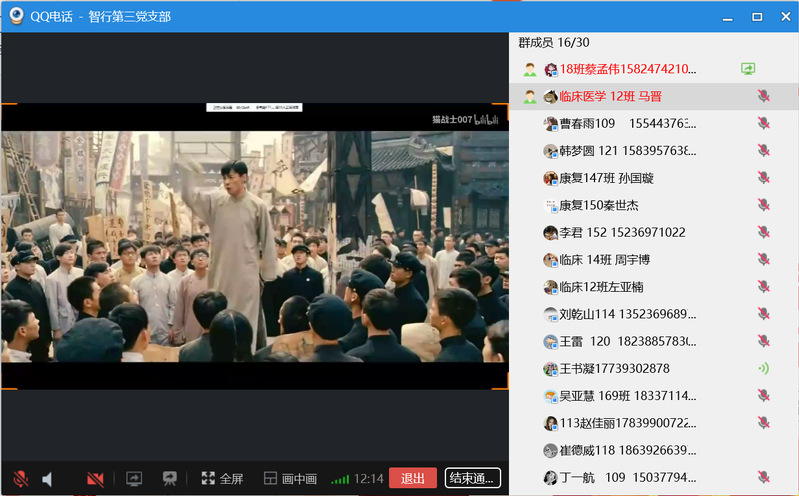Select member 曹春雨109 in member list

654,123
